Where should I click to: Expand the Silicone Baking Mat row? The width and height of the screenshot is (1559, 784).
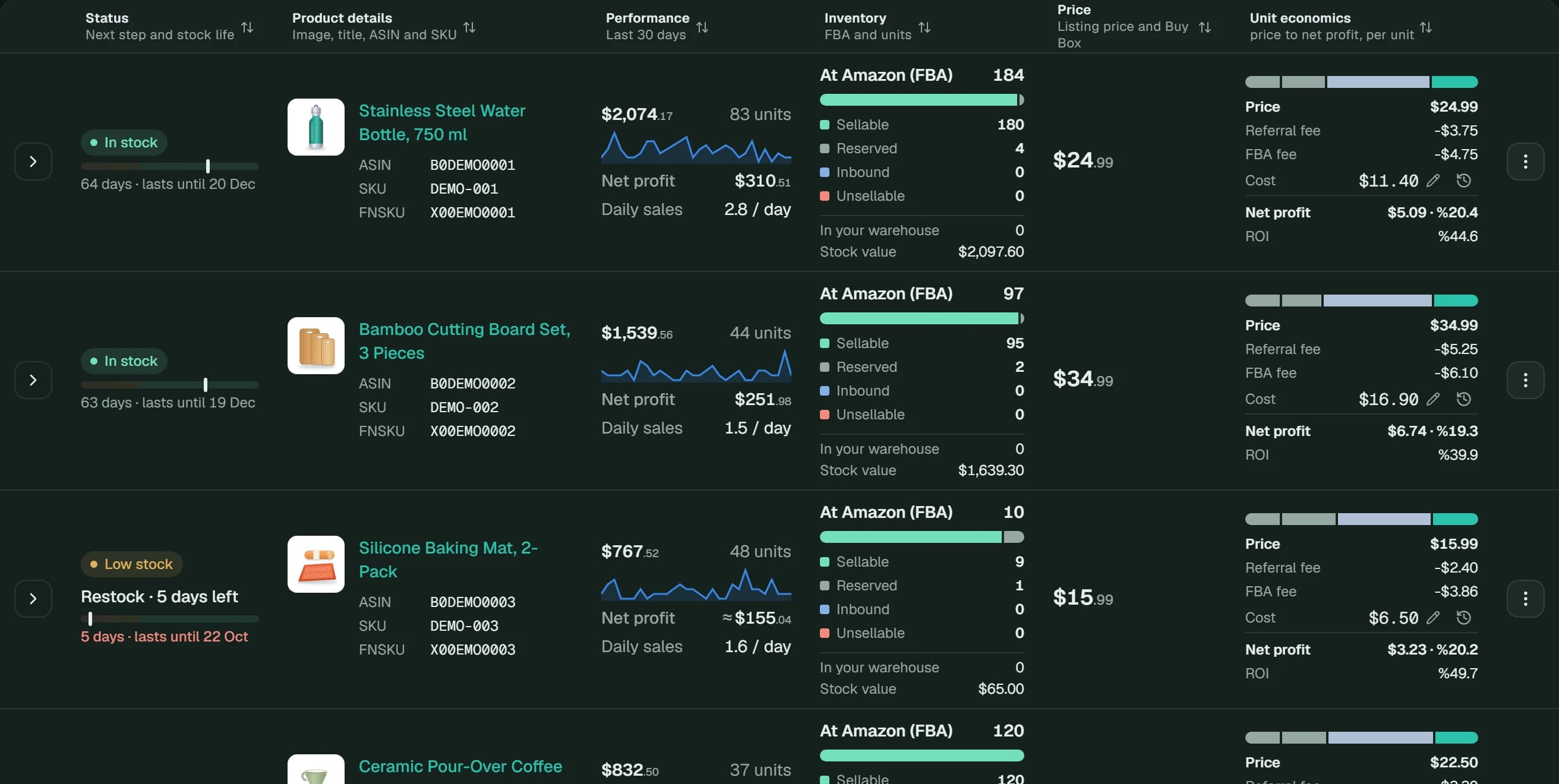(x=33, y=598)
